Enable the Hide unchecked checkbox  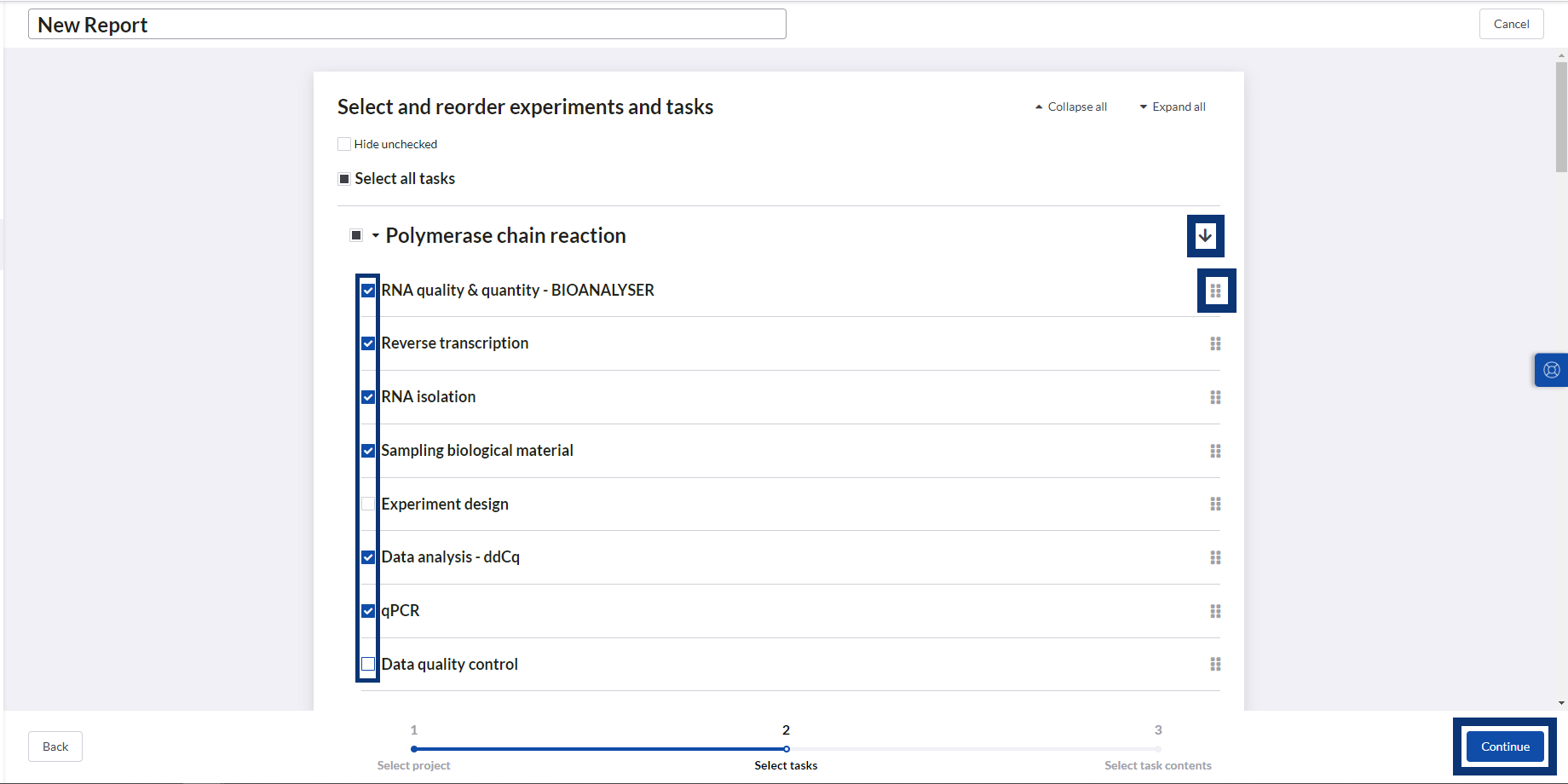tap(344, 144)
